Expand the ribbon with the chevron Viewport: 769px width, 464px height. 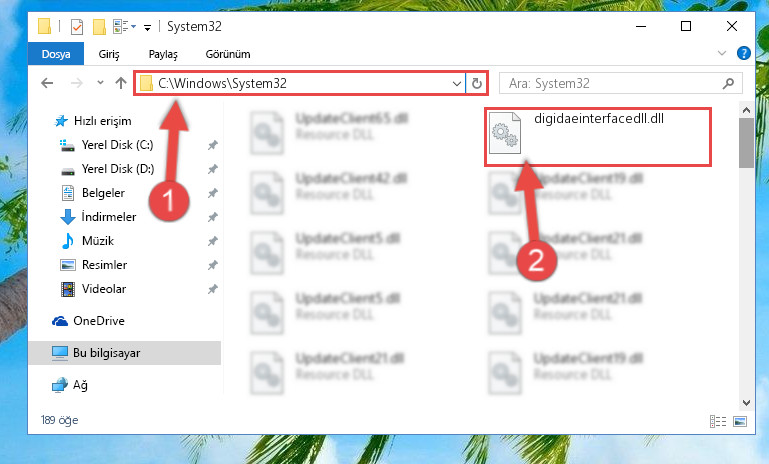pos(721,53)
